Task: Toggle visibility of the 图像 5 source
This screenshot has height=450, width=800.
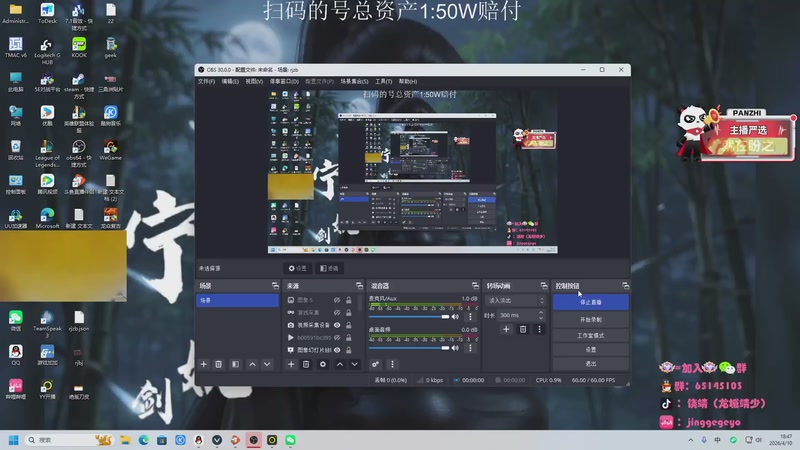Action: coord(337,300)
